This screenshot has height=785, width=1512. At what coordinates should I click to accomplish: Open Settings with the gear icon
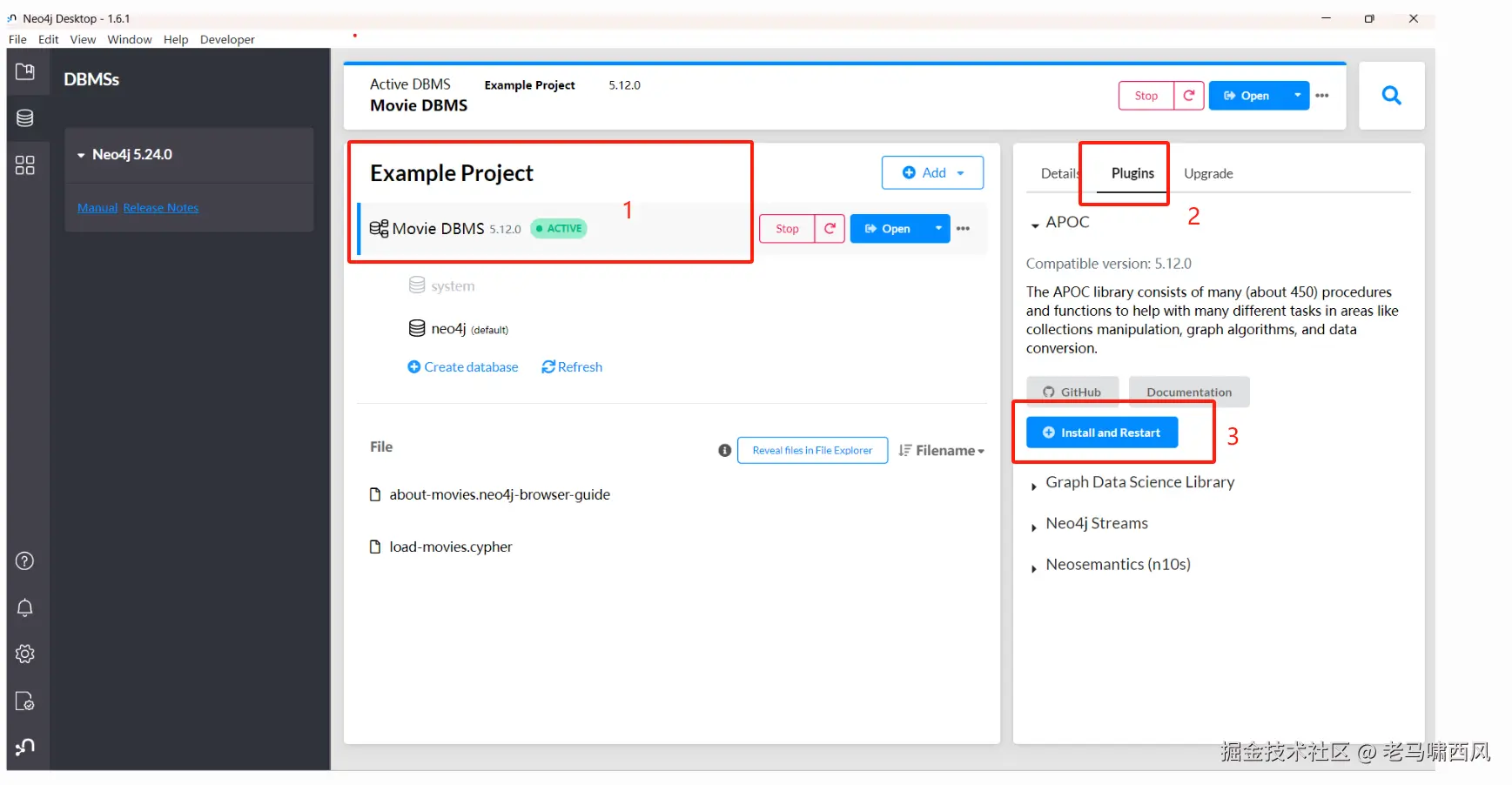(25, 654)
